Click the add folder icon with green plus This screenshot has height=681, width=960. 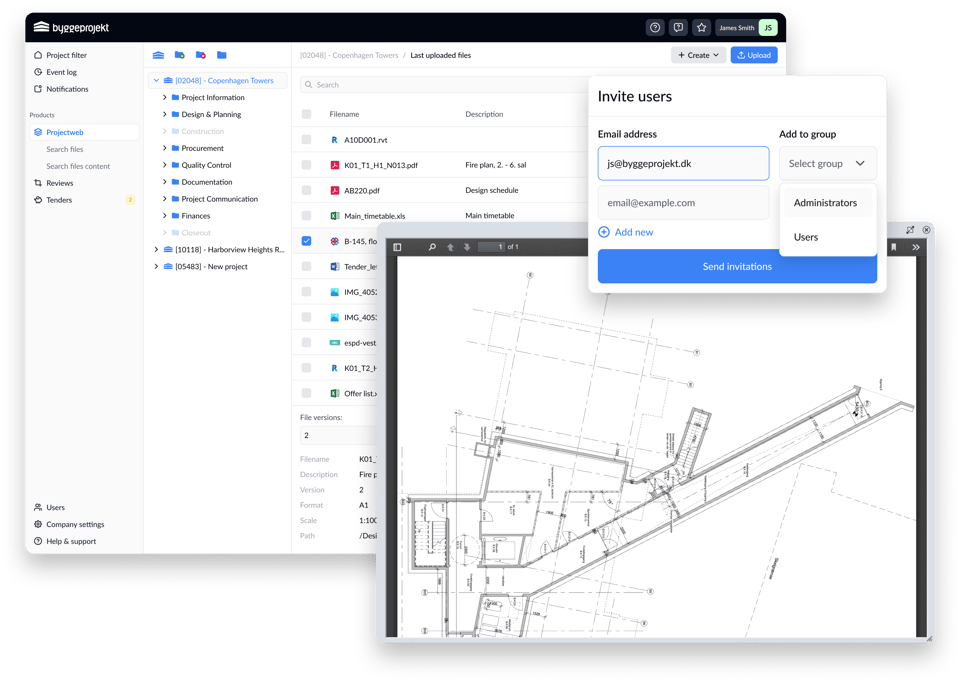pos(180,55)
